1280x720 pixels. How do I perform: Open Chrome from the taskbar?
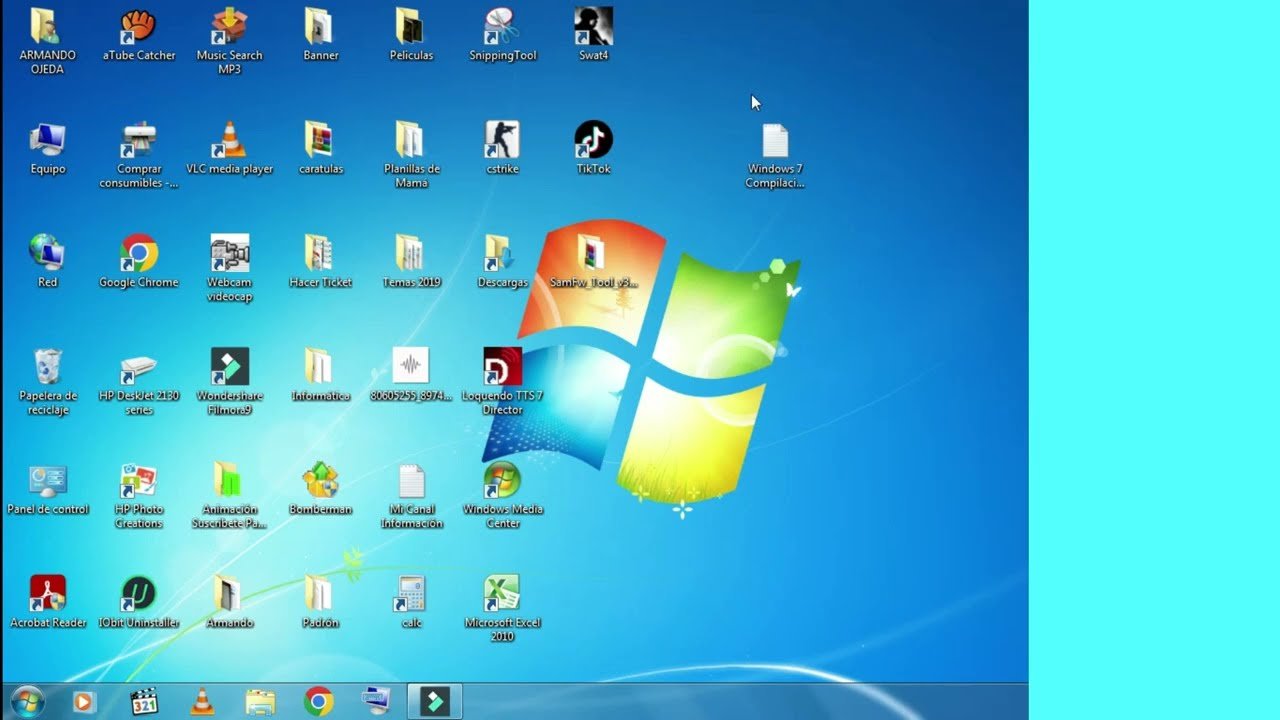pyautogui.click(x=318, y=702)
